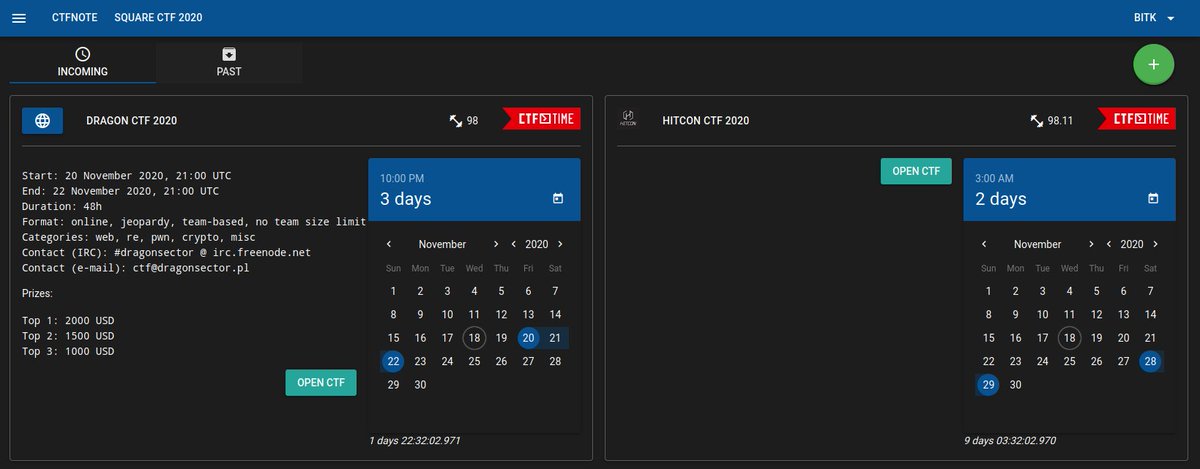Click the weight icon next to 98.11

(1037, 120)
